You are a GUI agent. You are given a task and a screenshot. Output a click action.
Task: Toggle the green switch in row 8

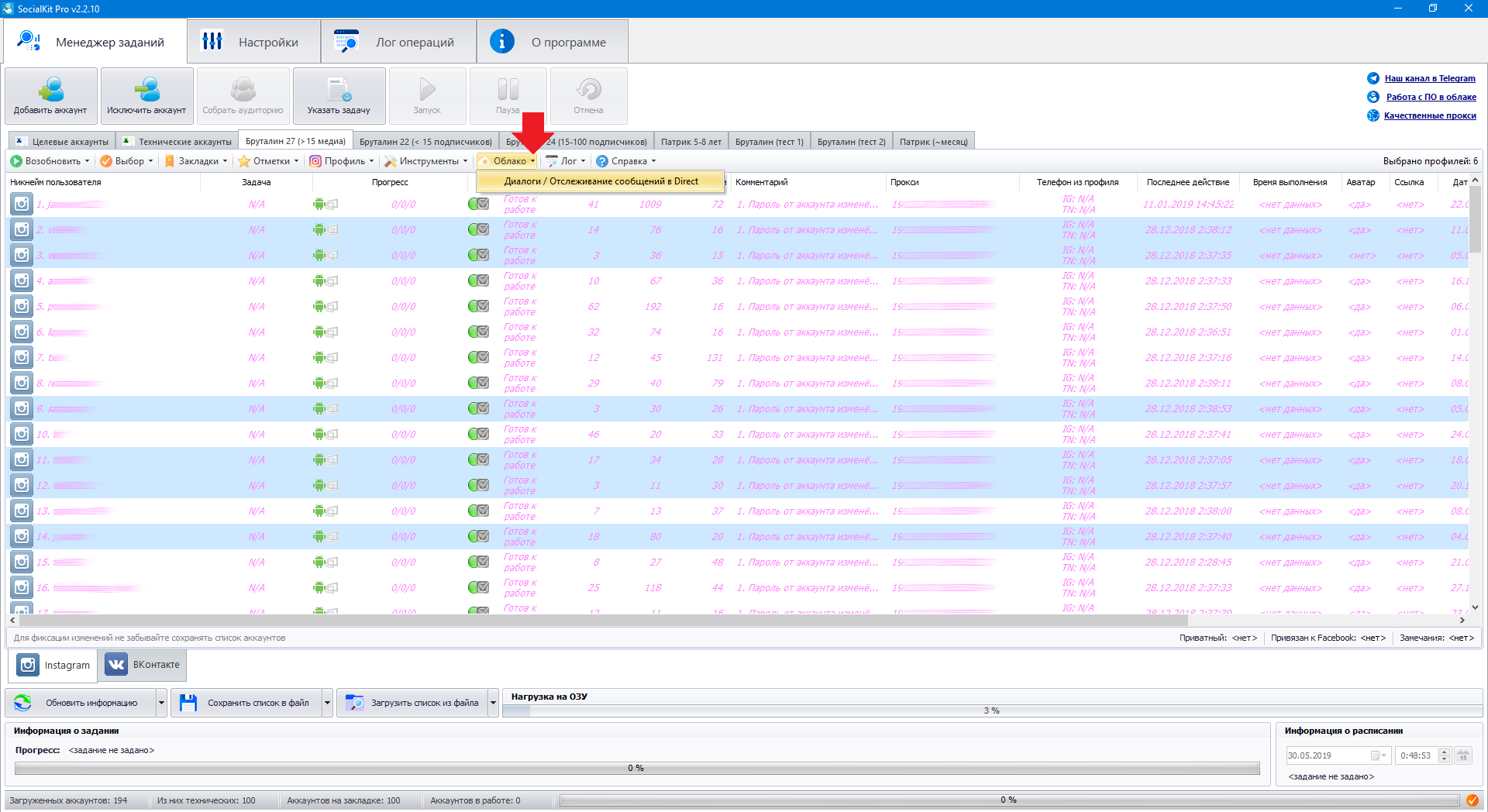478,384
